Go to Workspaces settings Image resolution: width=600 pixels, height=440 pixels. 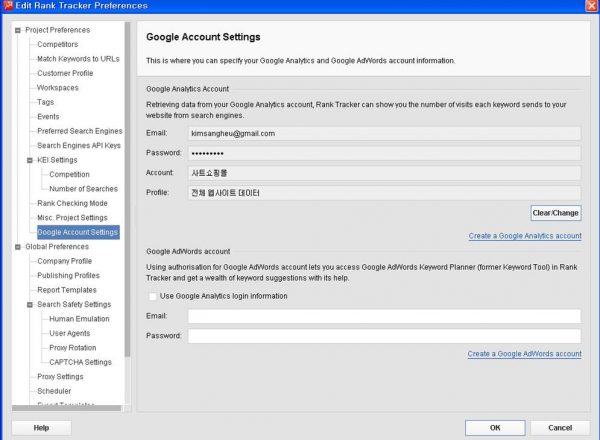point(57,88)
